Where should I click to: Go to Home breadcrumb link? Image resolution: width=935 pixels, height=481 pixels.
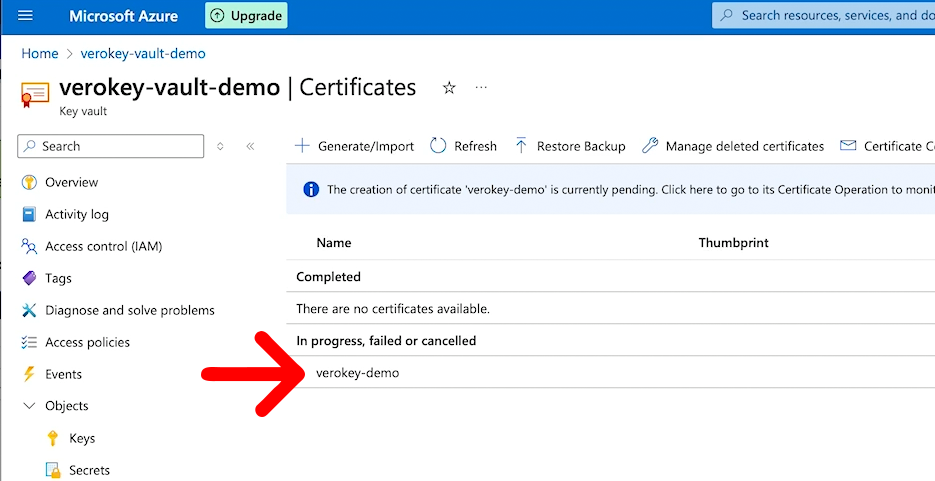[x=40, y=53]
